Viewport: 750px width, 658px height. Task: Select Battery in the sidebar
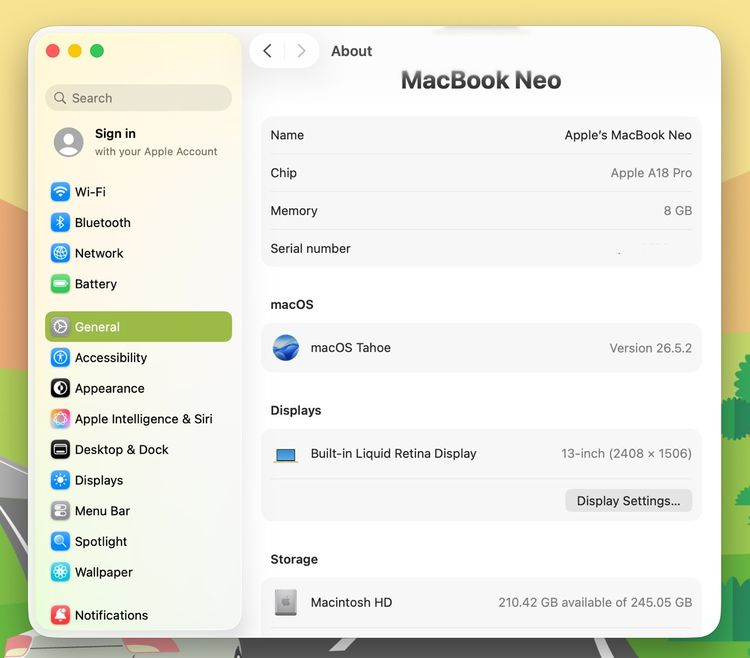139,284
